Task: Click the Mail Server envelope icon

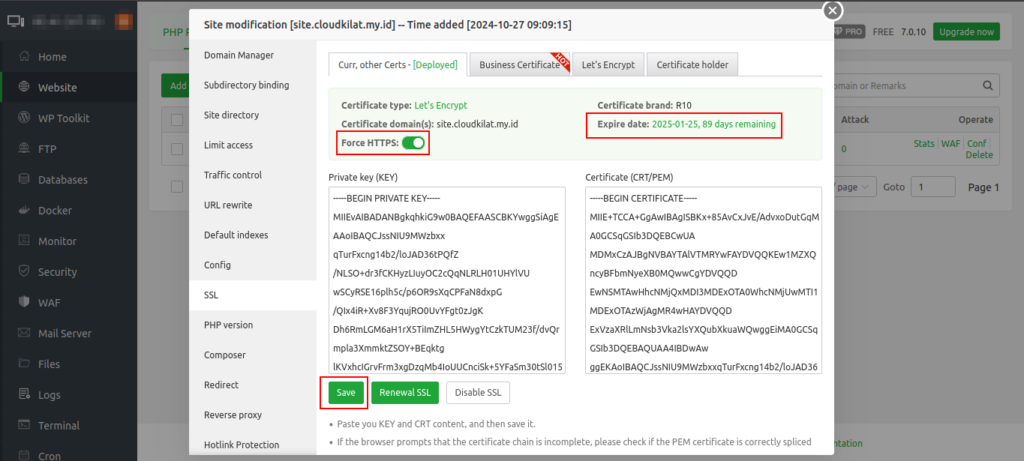Action: [24, 333]
